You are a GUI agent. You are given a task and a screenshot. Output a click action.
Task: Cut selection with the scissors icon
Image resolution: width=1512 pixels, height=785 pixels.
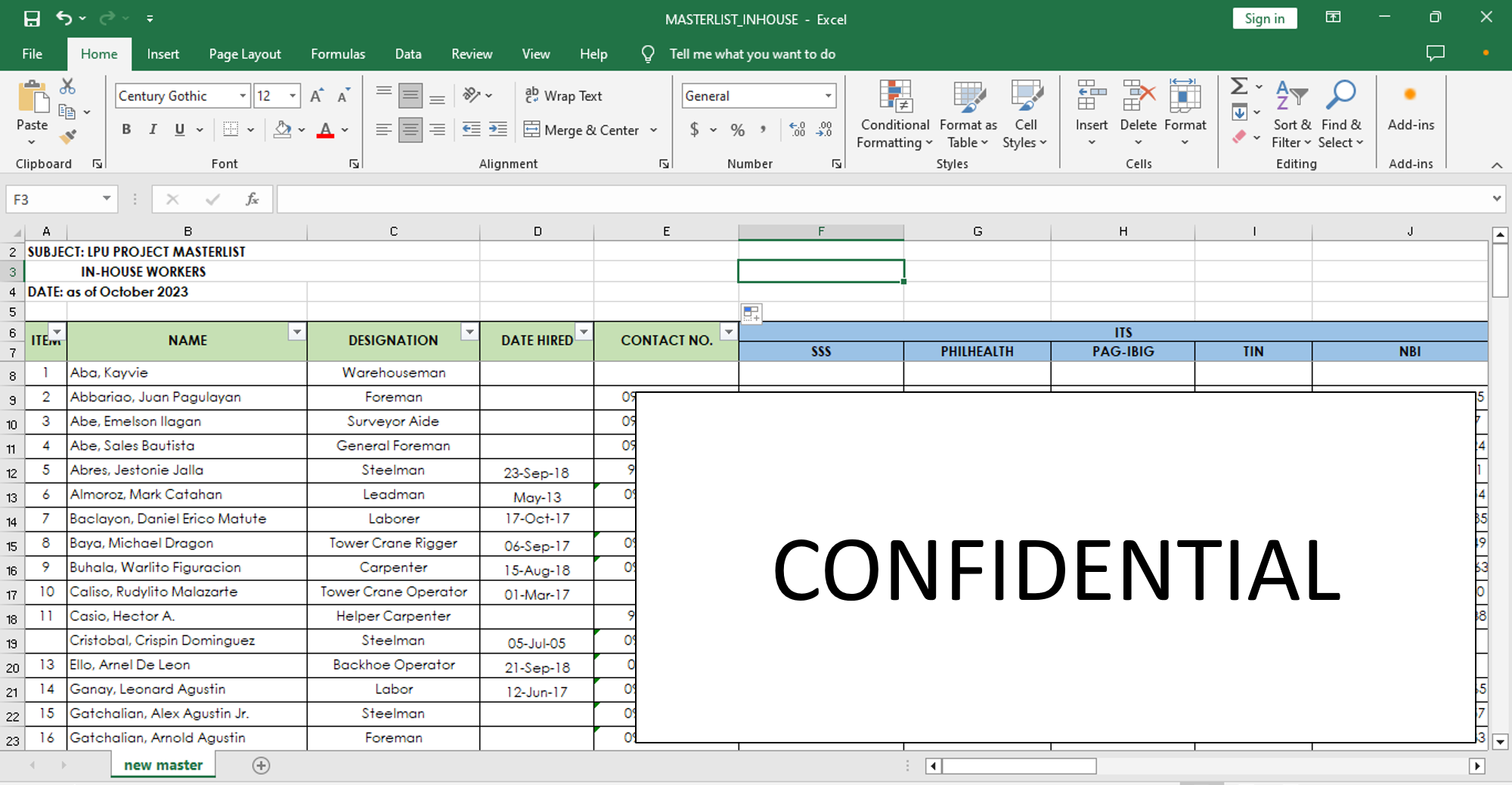tap(67, 86)
